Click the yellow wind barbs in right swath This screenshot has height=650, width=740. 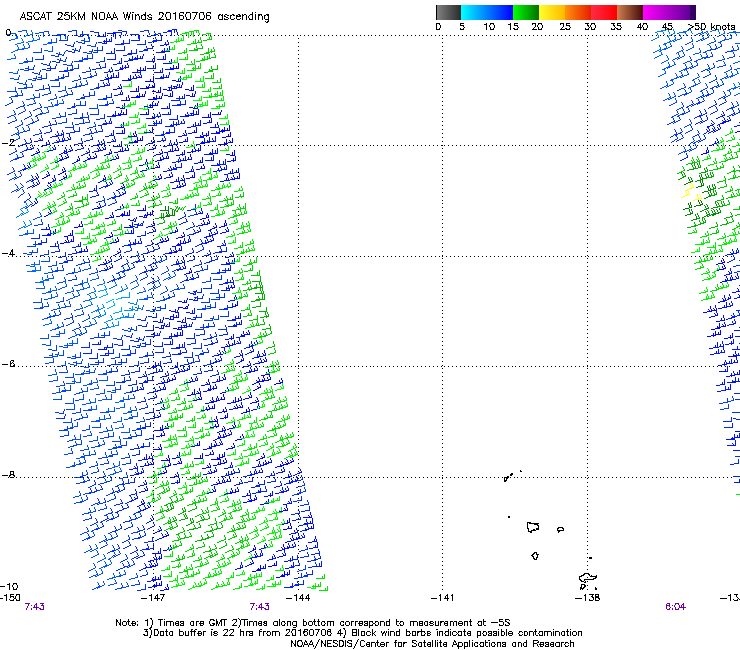tap(689, 192)
